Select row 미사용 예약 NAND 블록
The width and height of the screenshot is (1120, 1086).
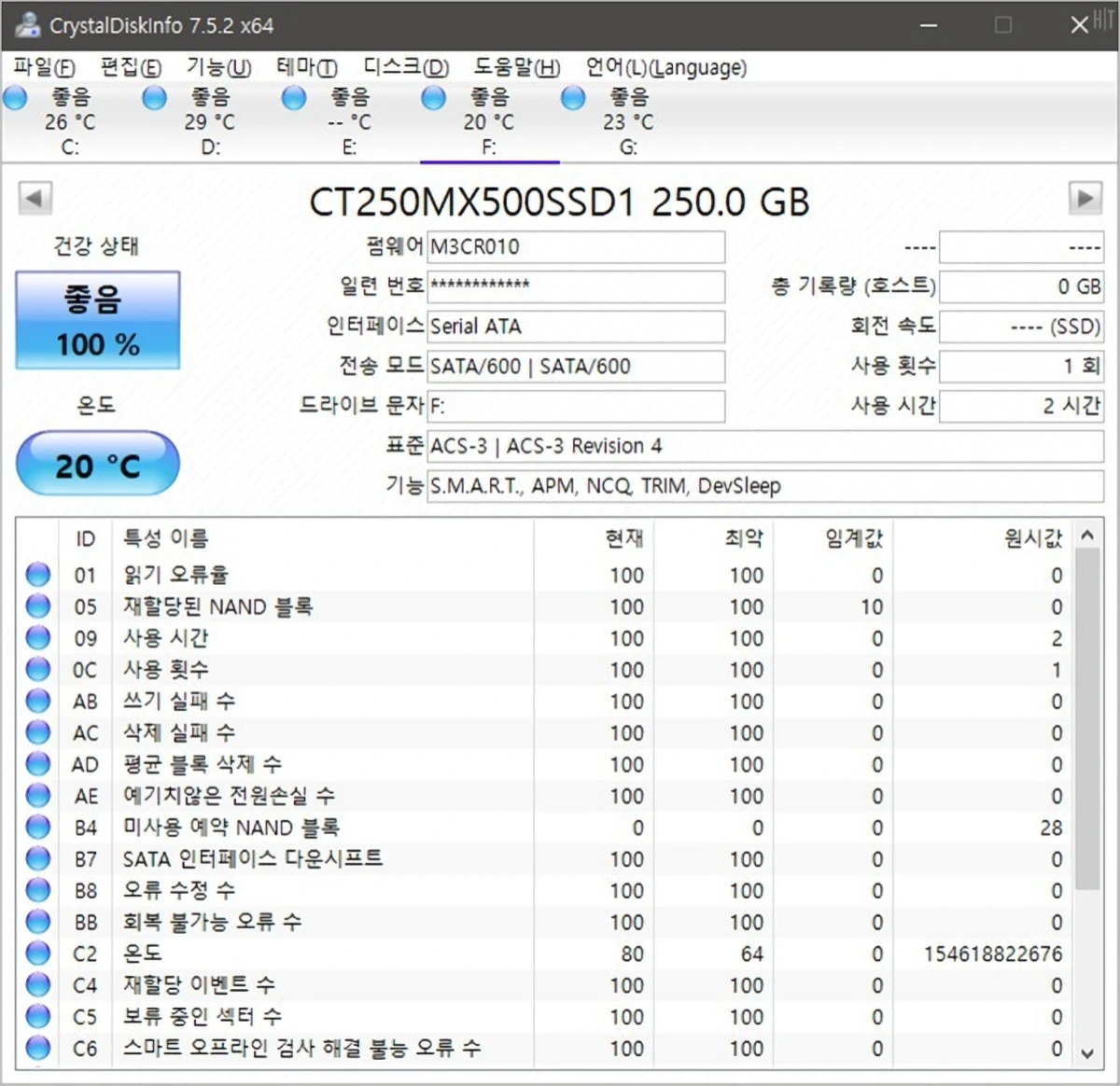(x=546, y=828)
